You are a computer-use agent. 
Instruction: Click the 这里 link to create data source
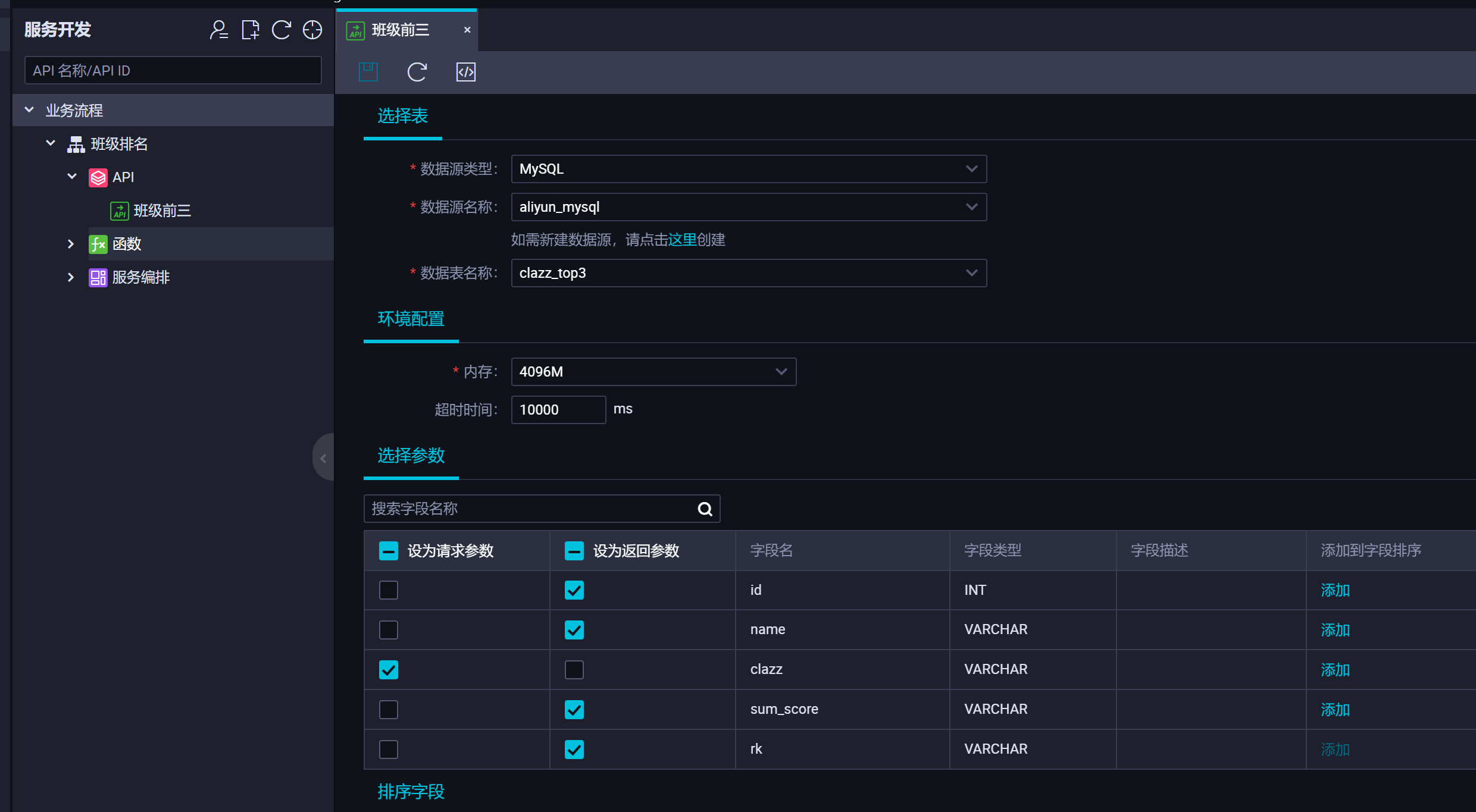click(x=682, y=240)
